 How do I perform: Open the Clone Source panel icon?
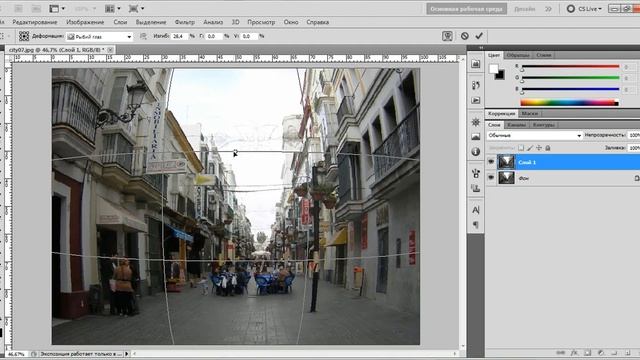476,188
